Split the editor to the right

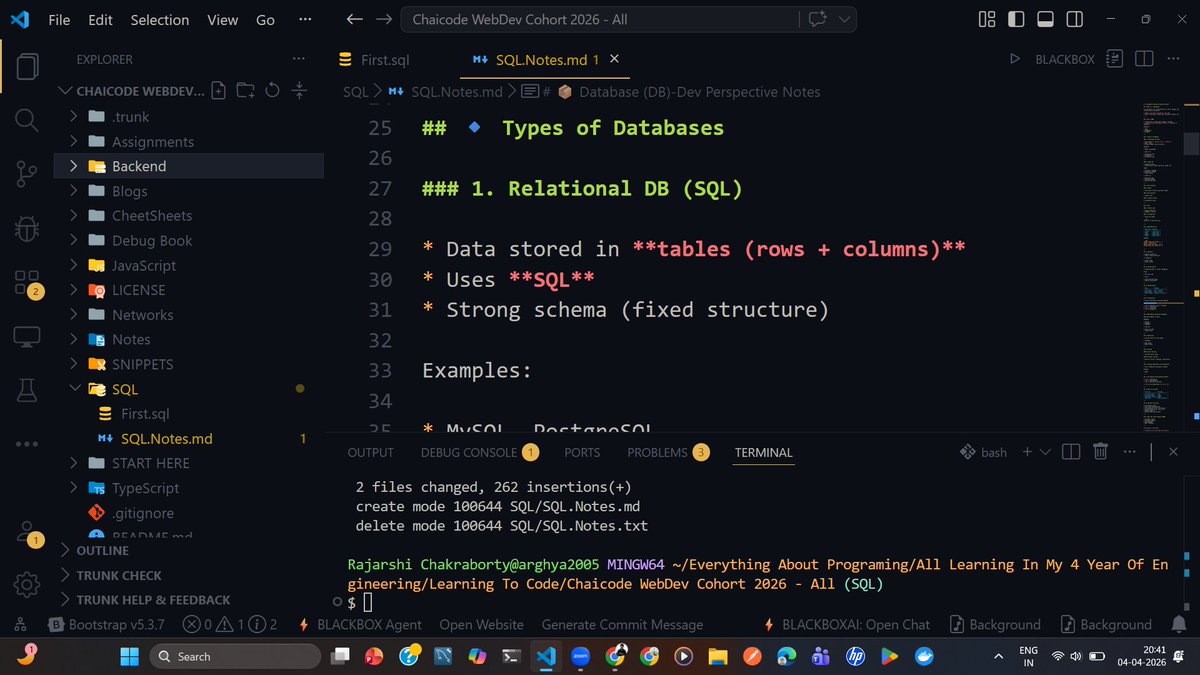tap(1145, 59)
